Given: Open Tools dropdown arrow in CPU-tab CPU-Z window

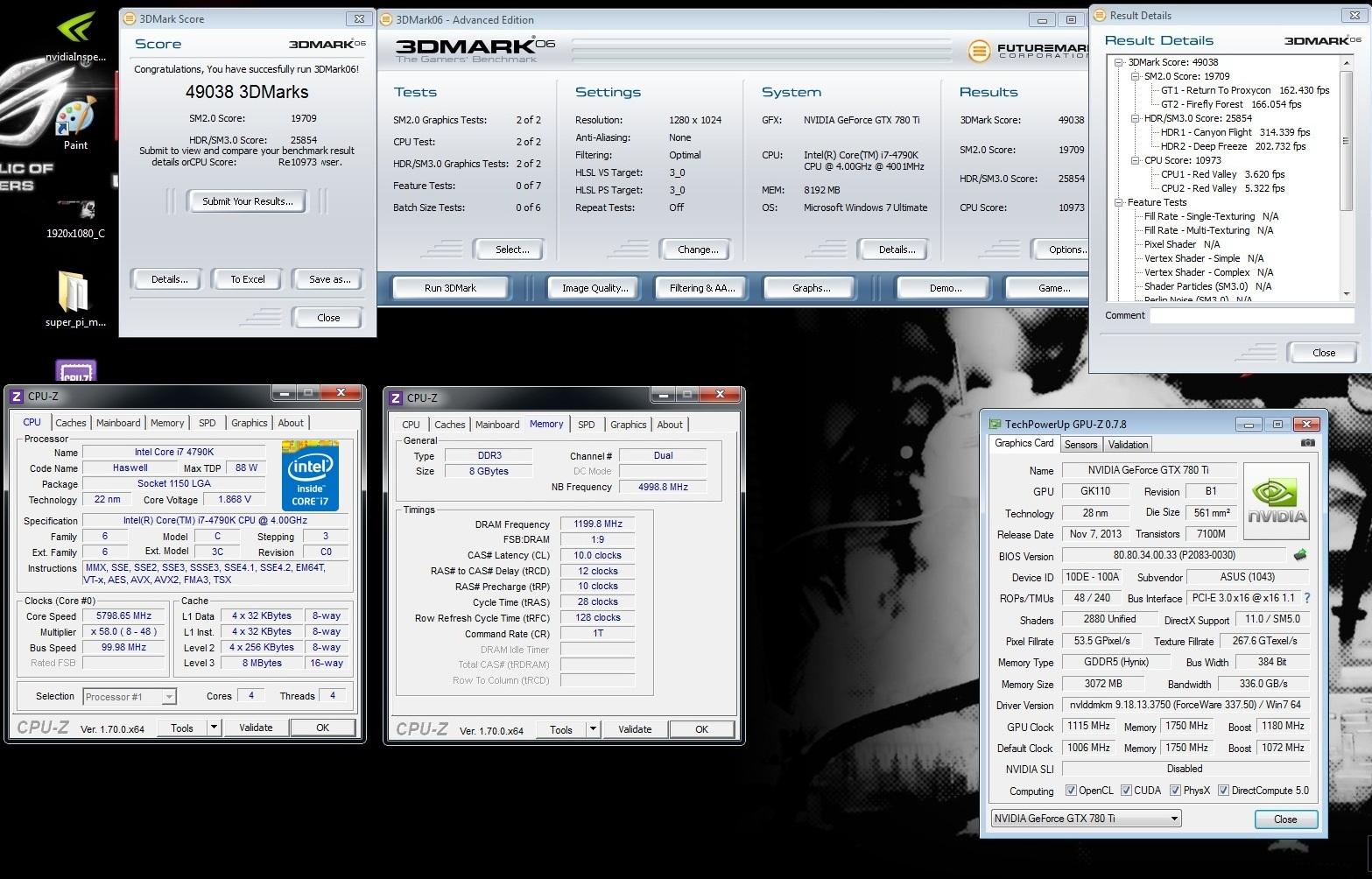Looking at the screenshot, I should click(213, 728).
